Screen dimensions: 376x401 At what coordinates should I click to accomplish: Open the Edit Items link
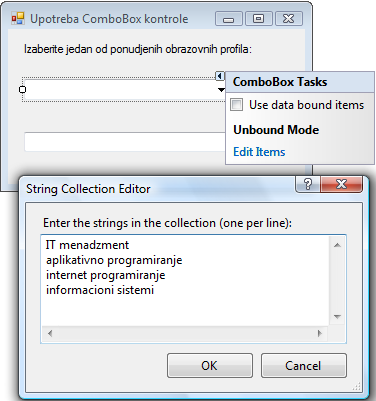pos(259,152)
